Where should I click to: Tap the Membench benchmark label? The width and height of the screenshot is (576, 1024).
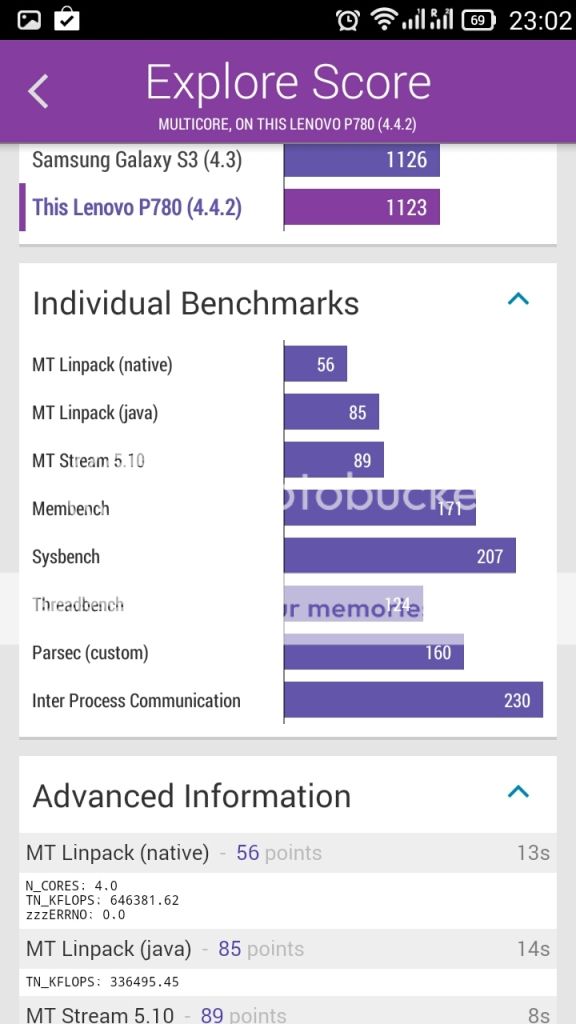point(71,509)
